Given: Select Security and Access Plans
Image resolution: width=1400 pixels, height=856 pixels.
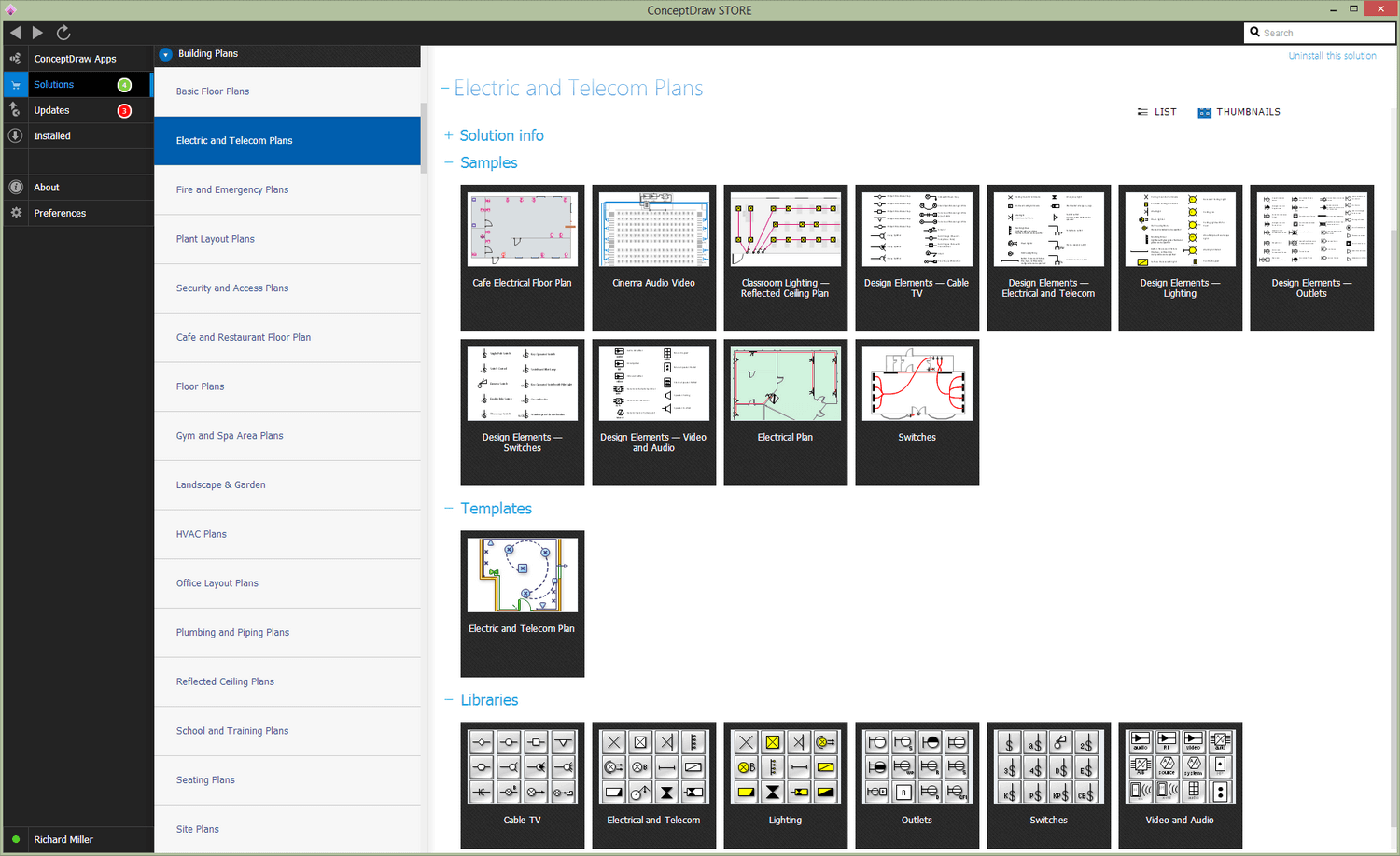Looking at the screenshot, I should [287, 288].
